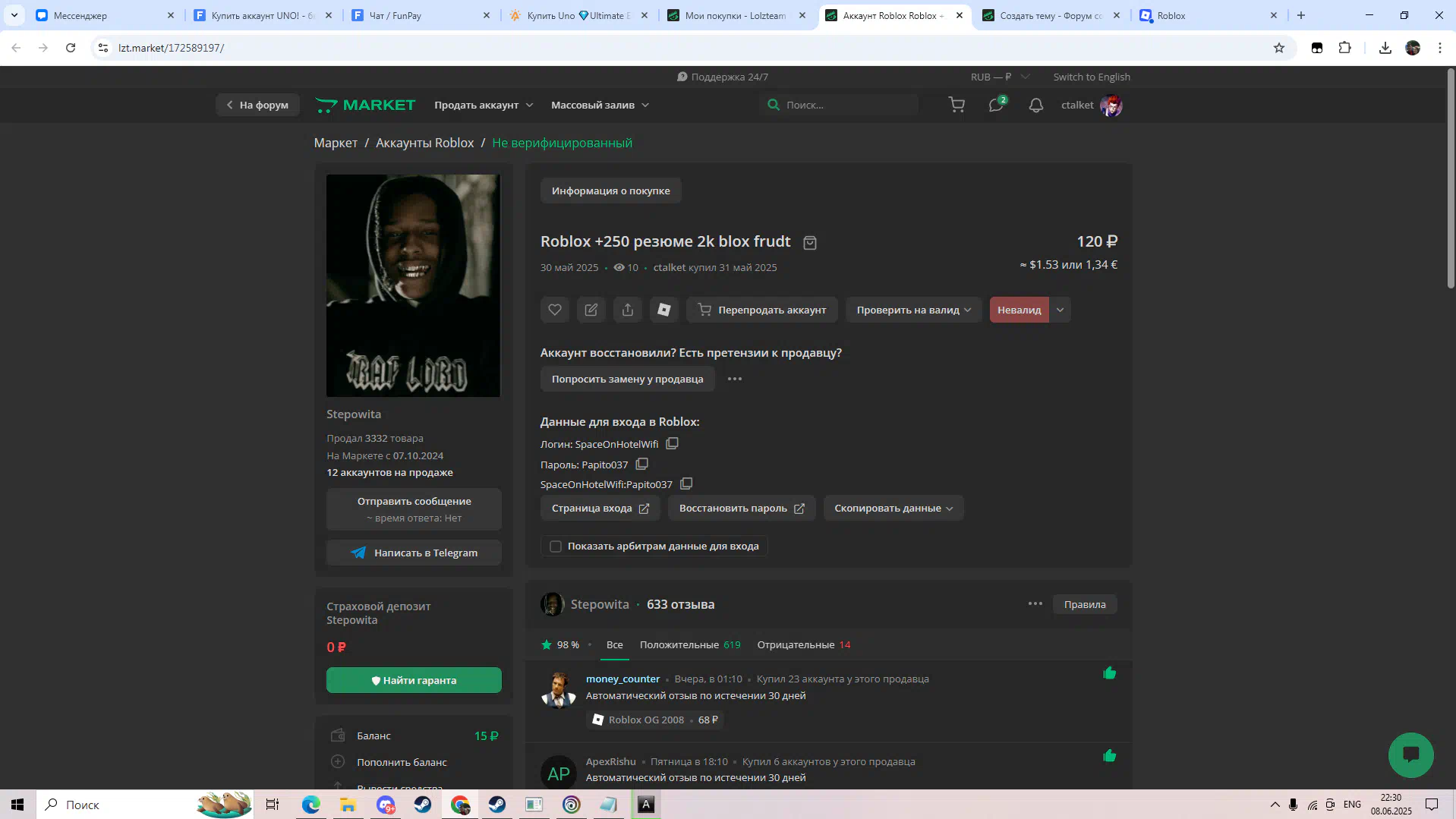Bookmark this page with star icon

[1279, 48]
